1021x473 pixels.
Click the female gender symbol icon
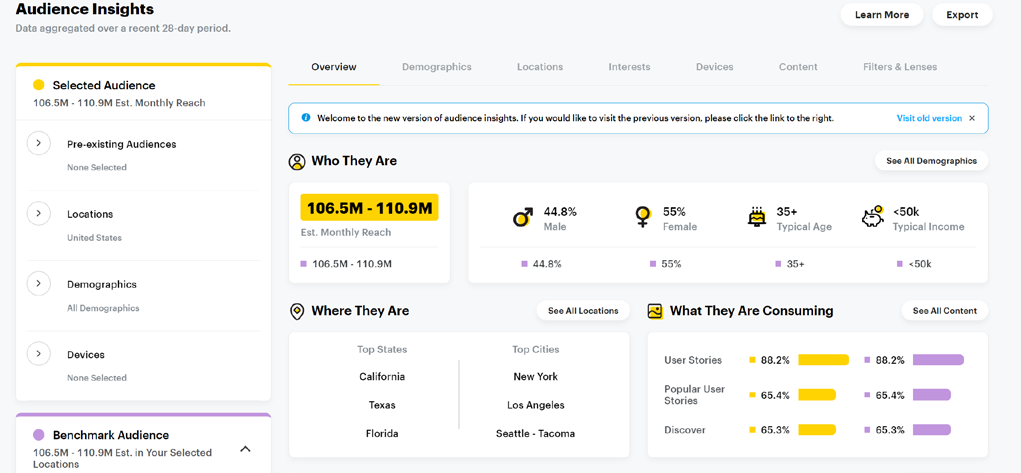643,217
